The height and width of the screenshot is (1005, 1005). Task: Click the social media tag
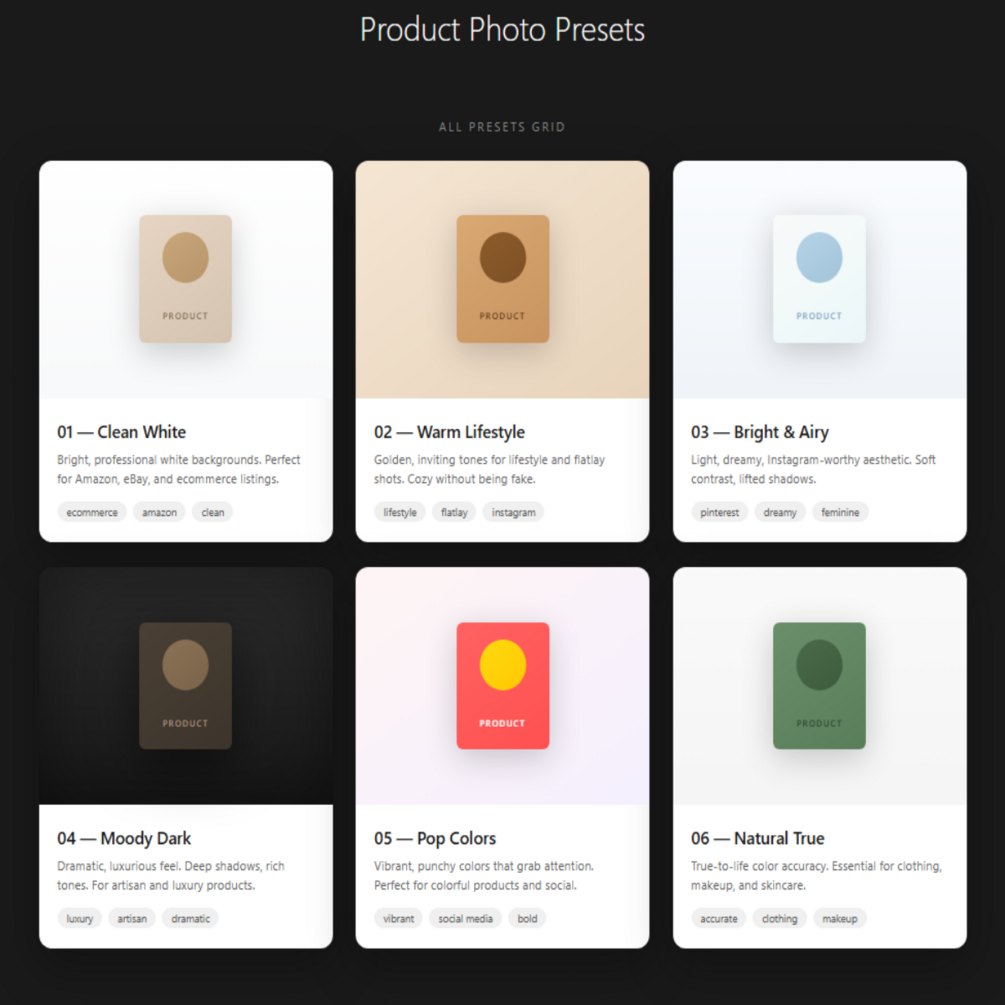(x=465, y=918)
